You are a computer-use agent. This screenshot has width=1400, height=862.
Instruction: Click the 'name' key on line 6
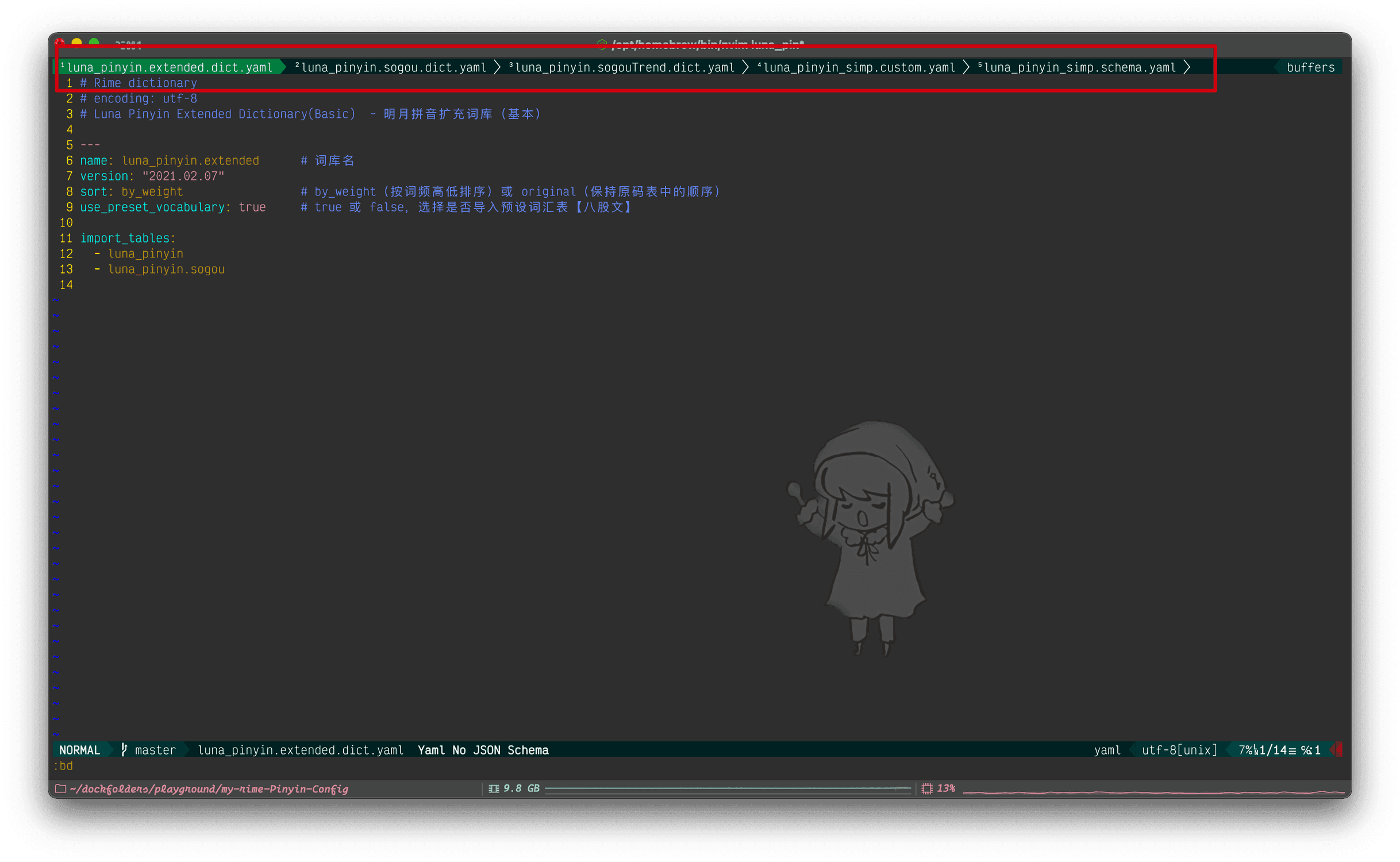click(94, 161)
